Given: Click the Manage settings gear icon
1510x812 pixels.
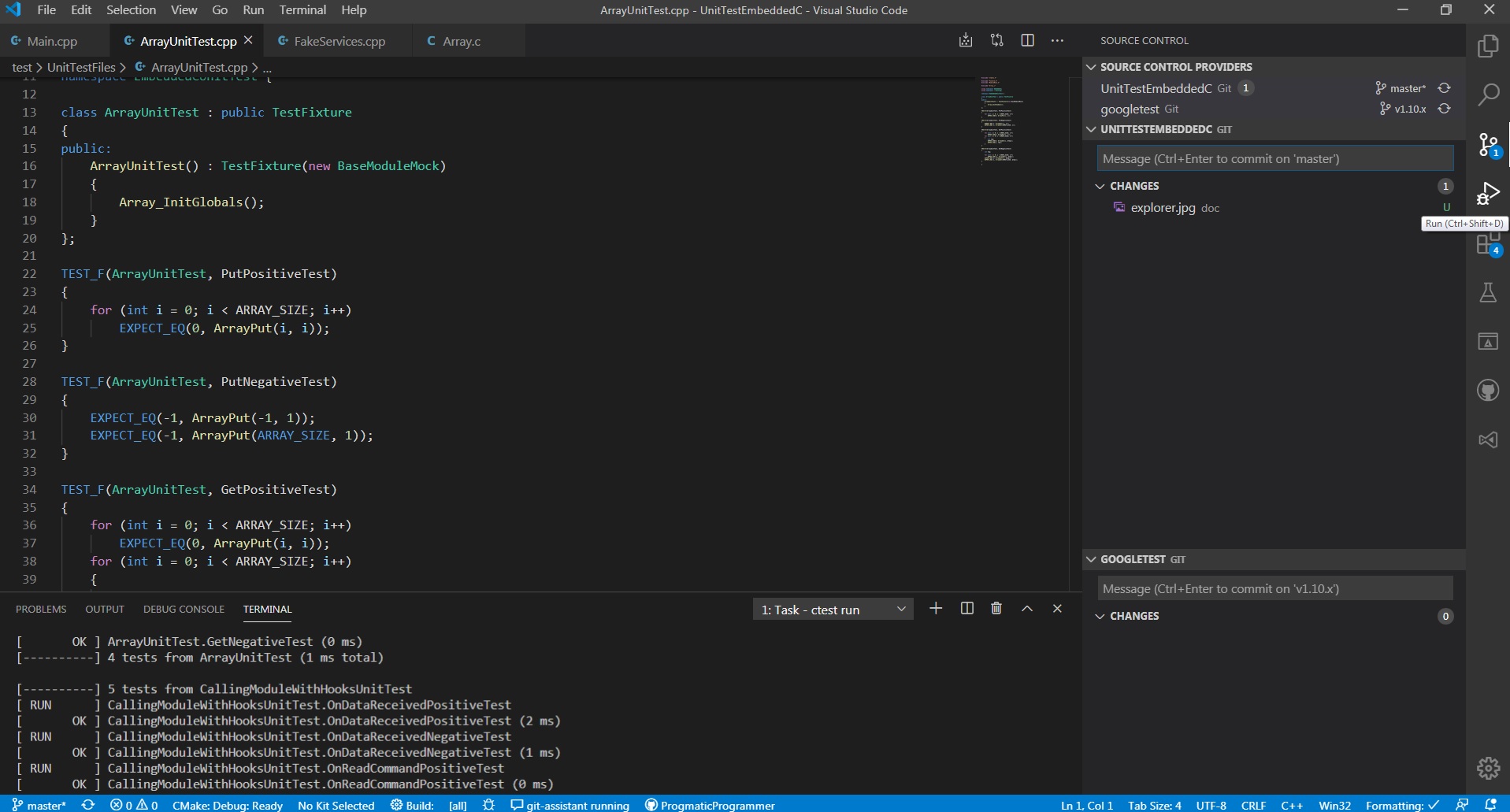Looking at the screenshot, I should point(1487,767).
